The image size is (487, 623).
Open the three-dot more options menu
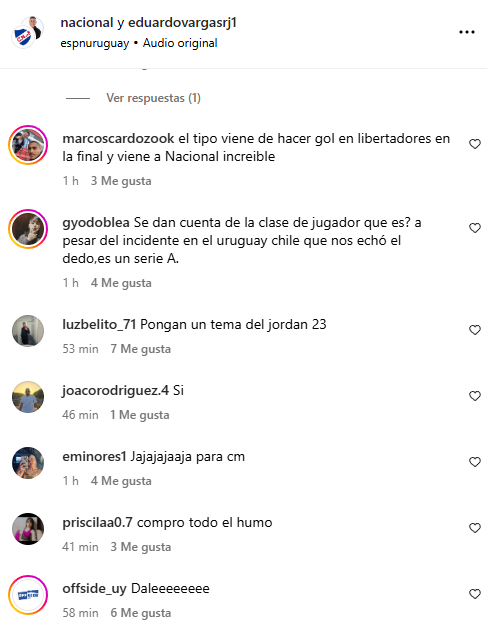point(467,32)
